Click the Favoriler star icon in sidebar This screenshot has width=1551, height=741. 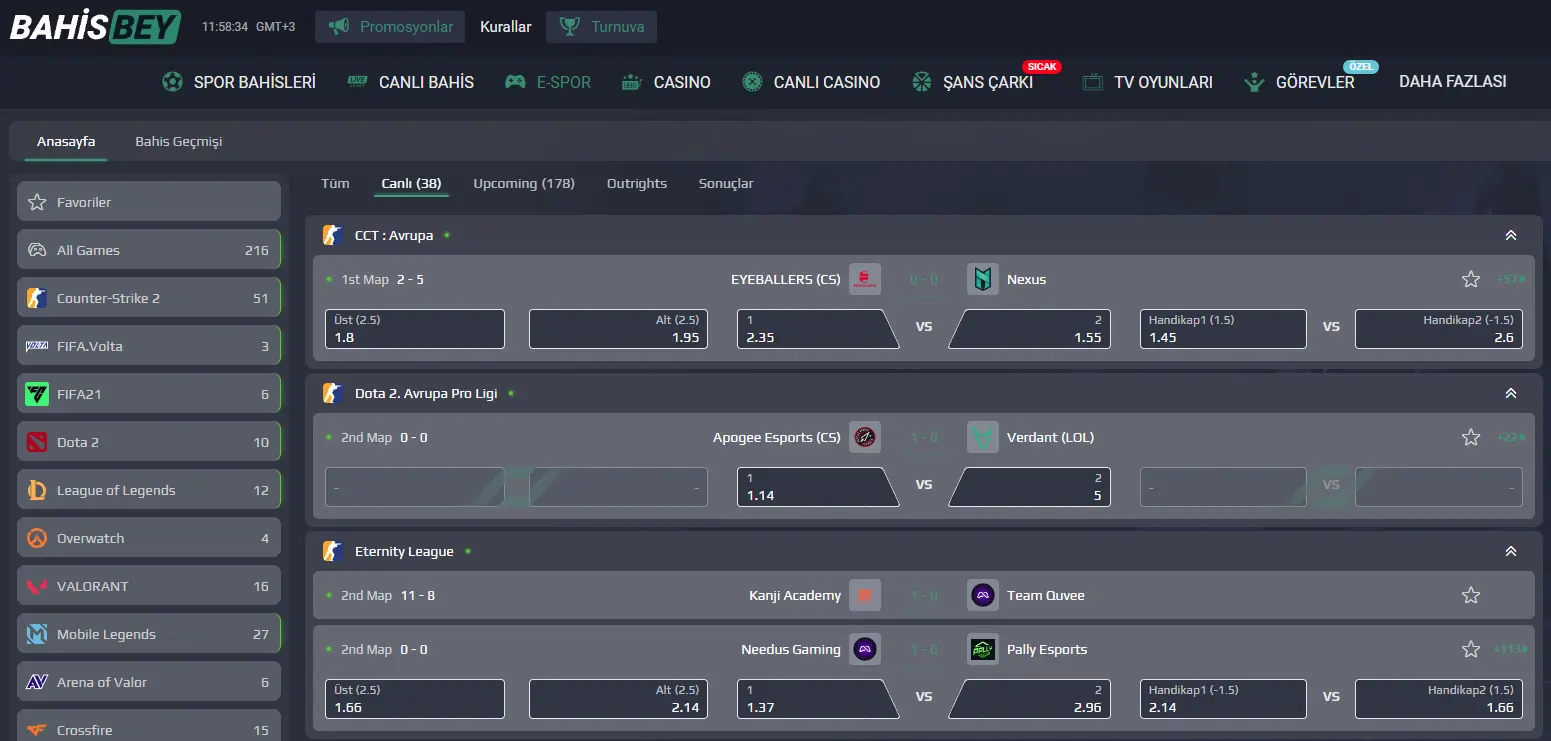pos(37,202)
